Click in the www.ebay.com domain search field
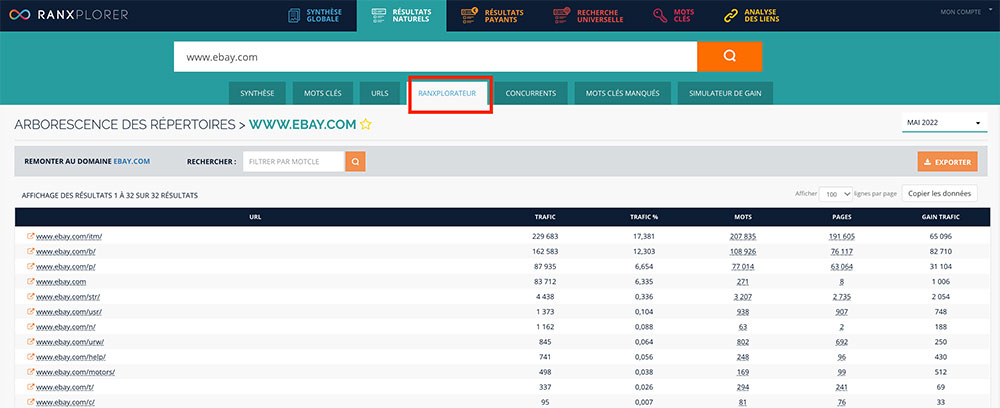Viewport: 1000px width, 408px height. [436, 57]
